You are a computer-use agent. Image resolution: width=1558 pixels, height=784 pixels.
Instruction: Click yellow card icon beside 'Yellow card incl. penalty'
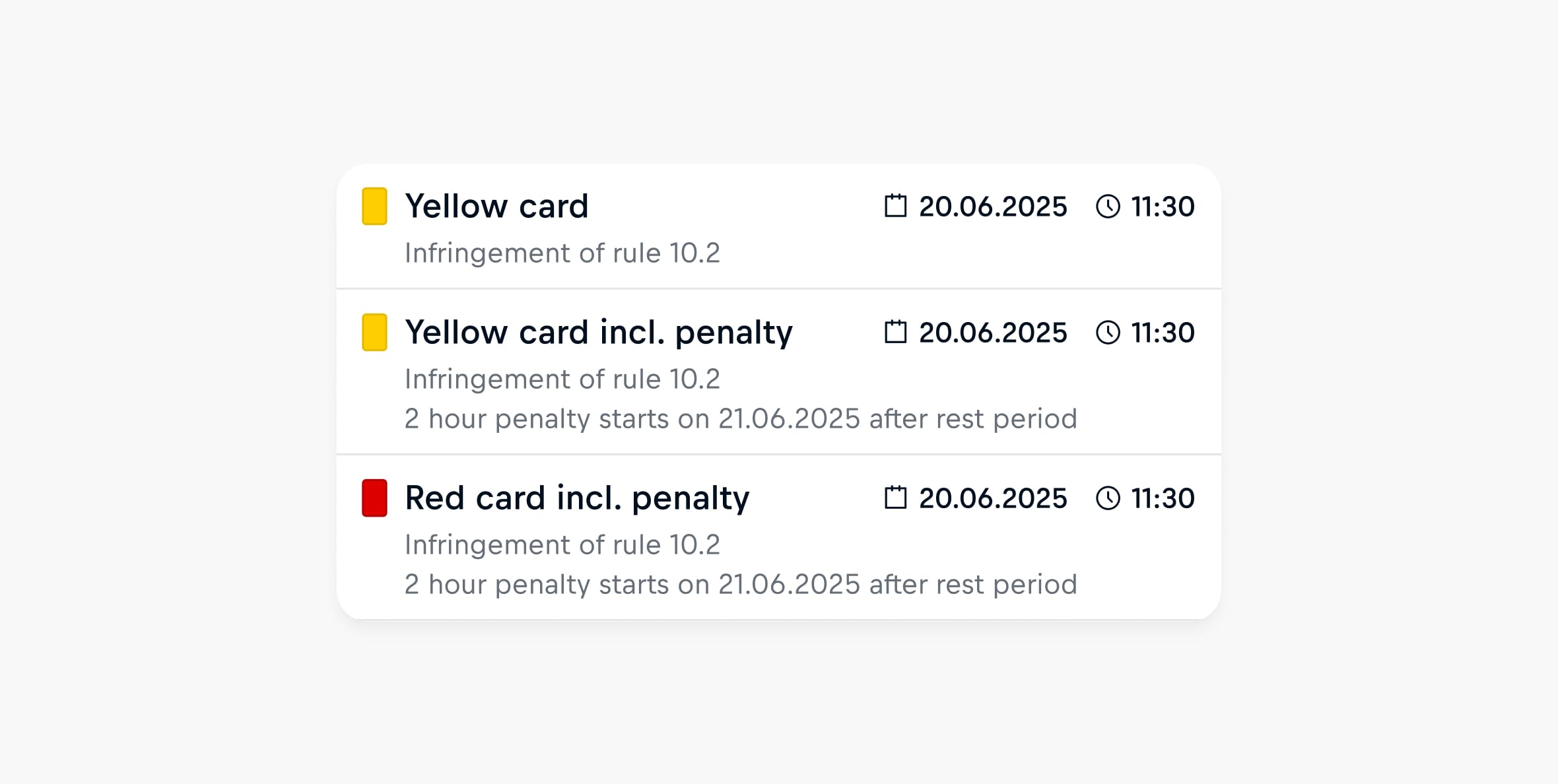point(374,333)
